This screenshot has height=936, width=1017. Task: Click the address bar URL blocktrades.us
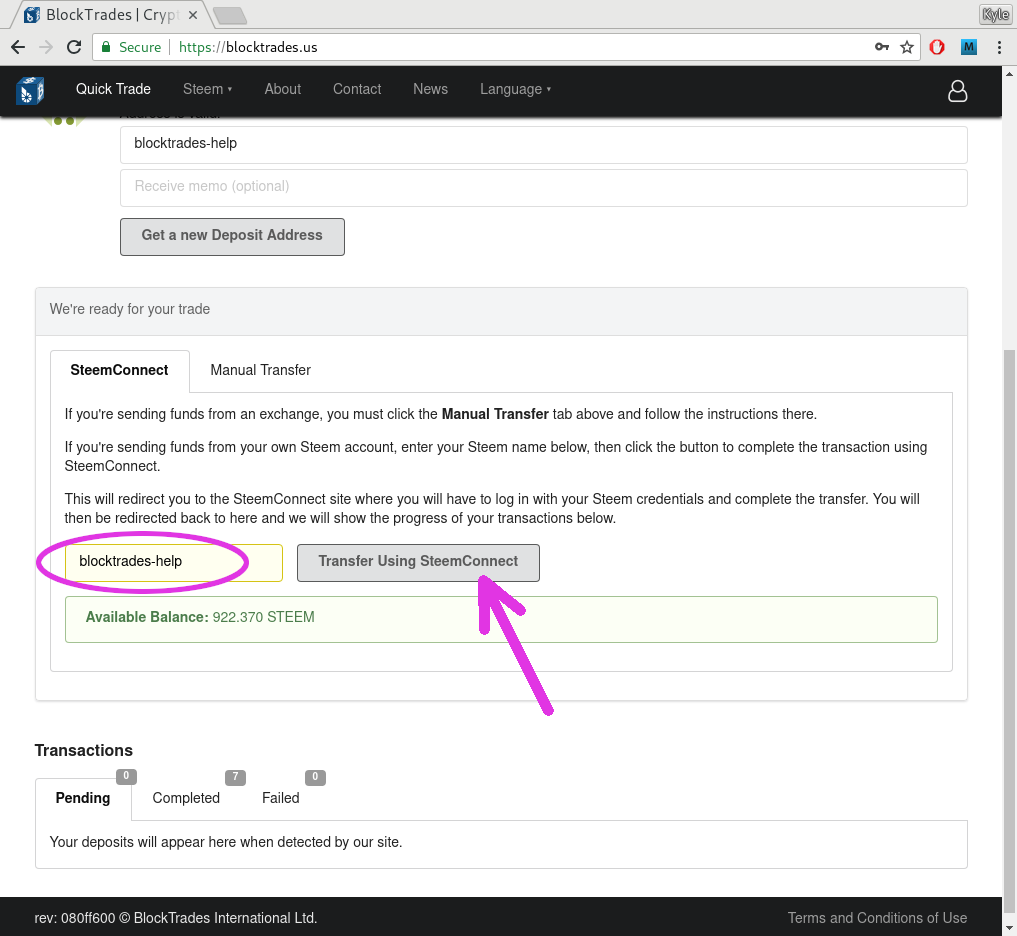tap(248, 47)
